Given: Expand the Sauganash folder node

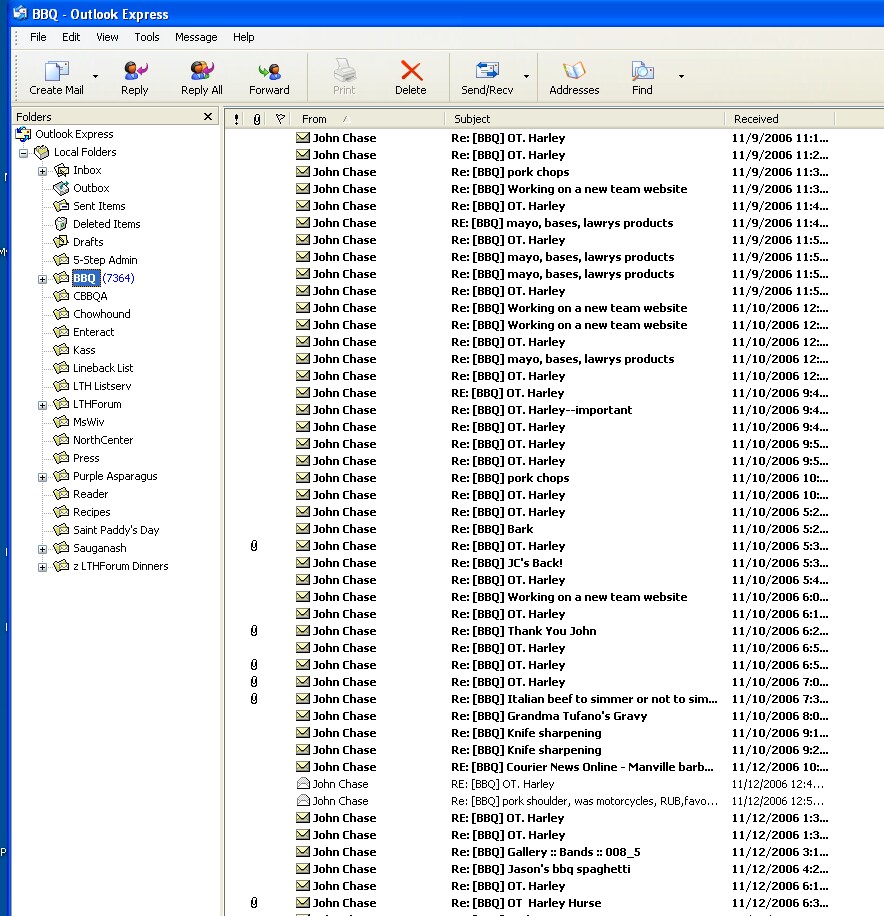Looking at the screenshot, I should (x=43, y=549).
